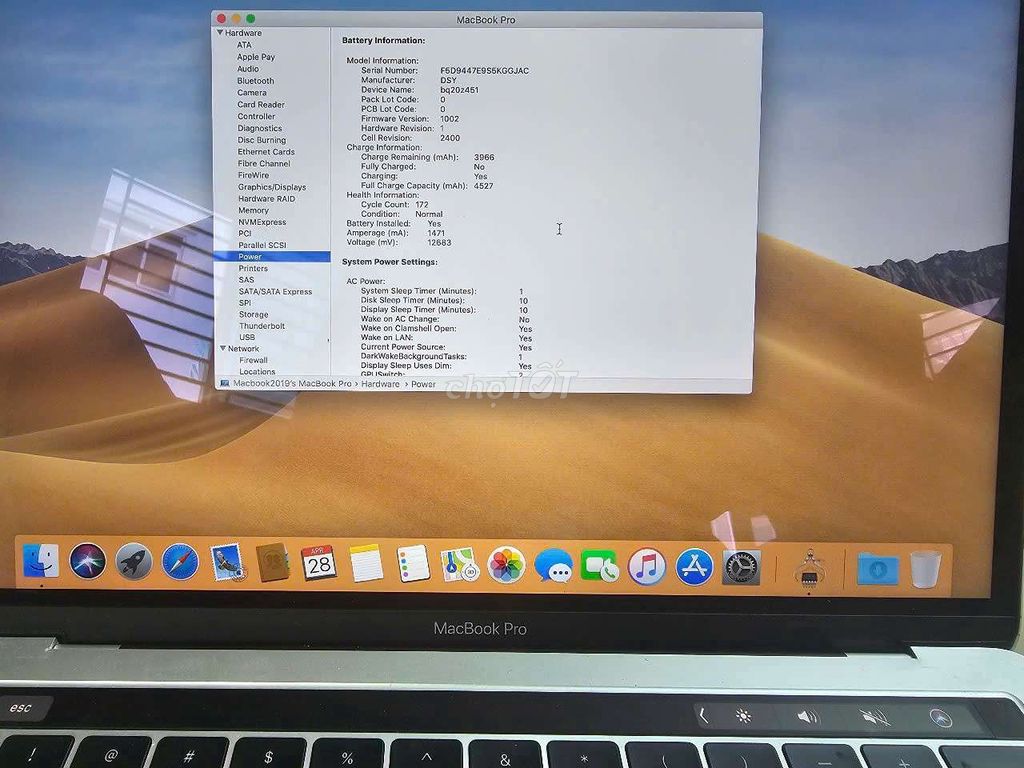1024x768 pixels.
Task: Select Hardware RAID in sidebar
Action: (x=266, y=199)
